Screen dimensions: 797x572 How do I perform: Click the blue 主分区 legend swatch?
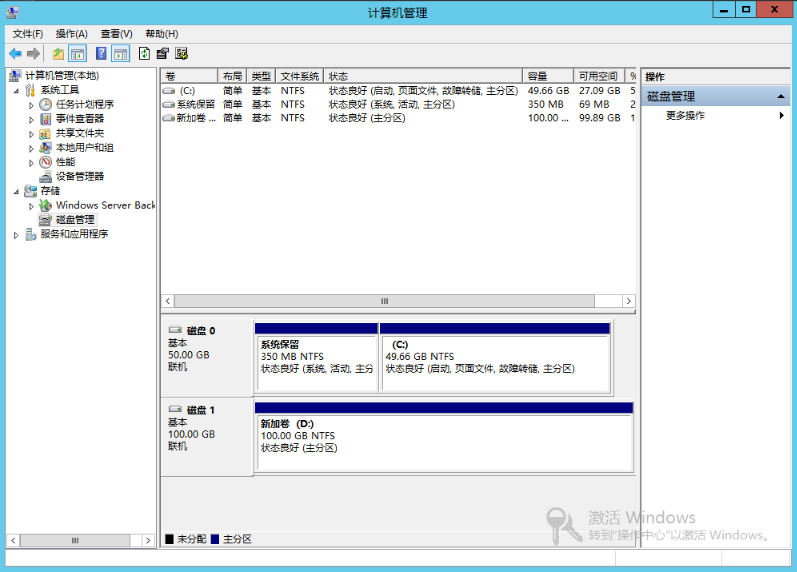[215, 539]
